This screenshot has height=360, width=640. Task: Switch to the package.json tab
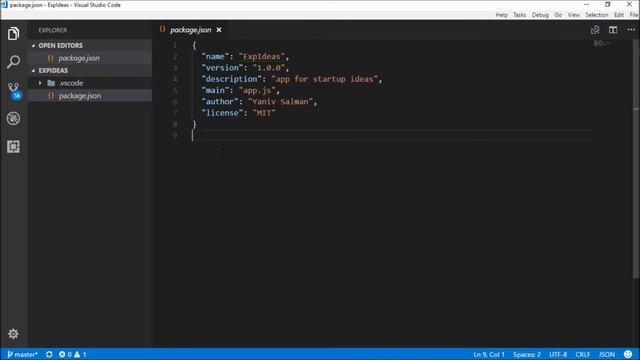(x=190, y=30)
